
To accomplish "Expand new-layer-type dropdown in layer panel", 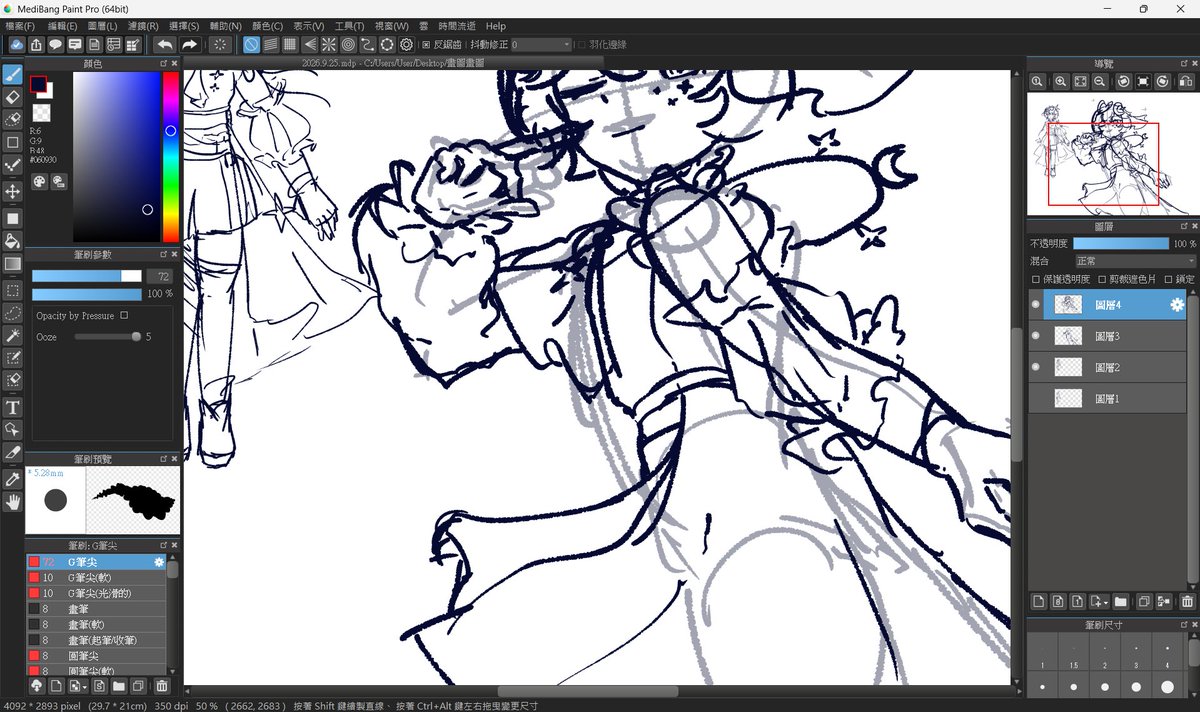I will tap(1106, 602).
